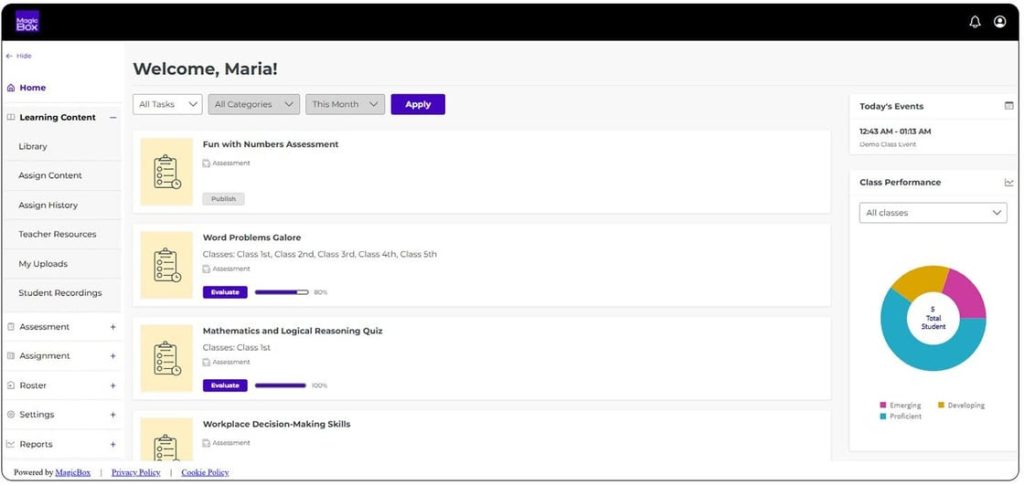Open the All Tasks dropdown
This screenshot has width=1024, height=485.
[x=168, y=104]
